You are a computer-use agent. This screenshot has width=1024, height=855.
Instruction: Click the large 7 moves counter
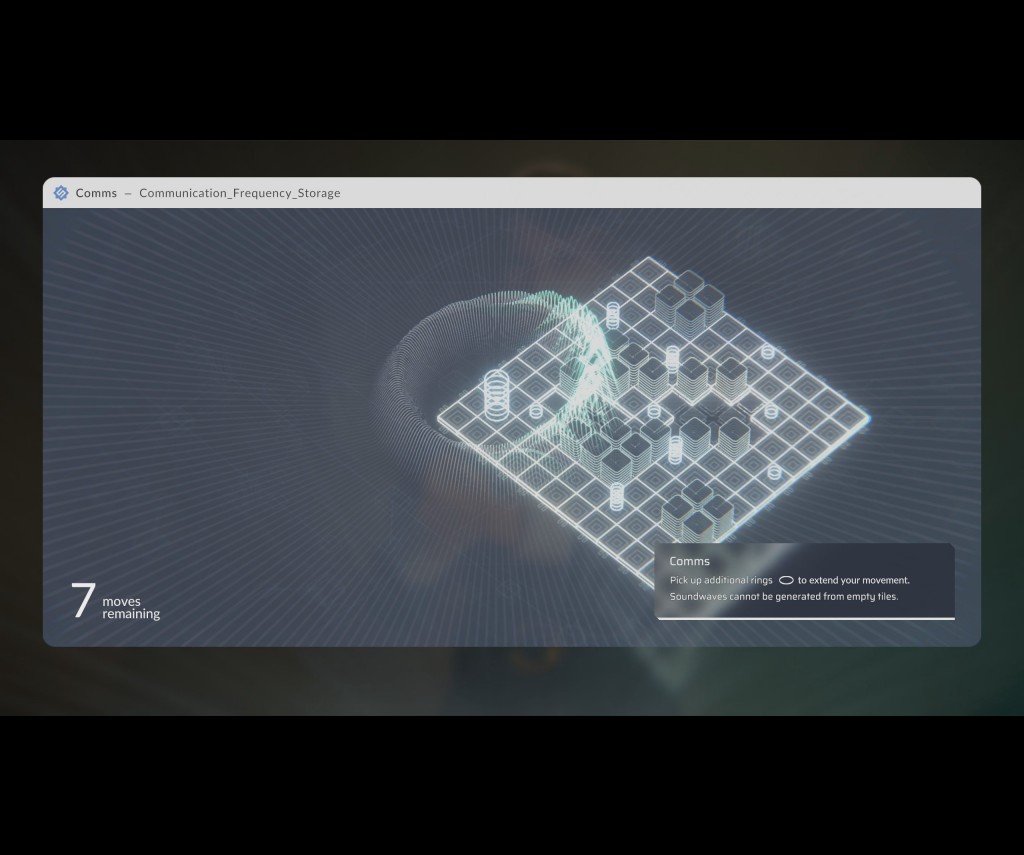83,601
